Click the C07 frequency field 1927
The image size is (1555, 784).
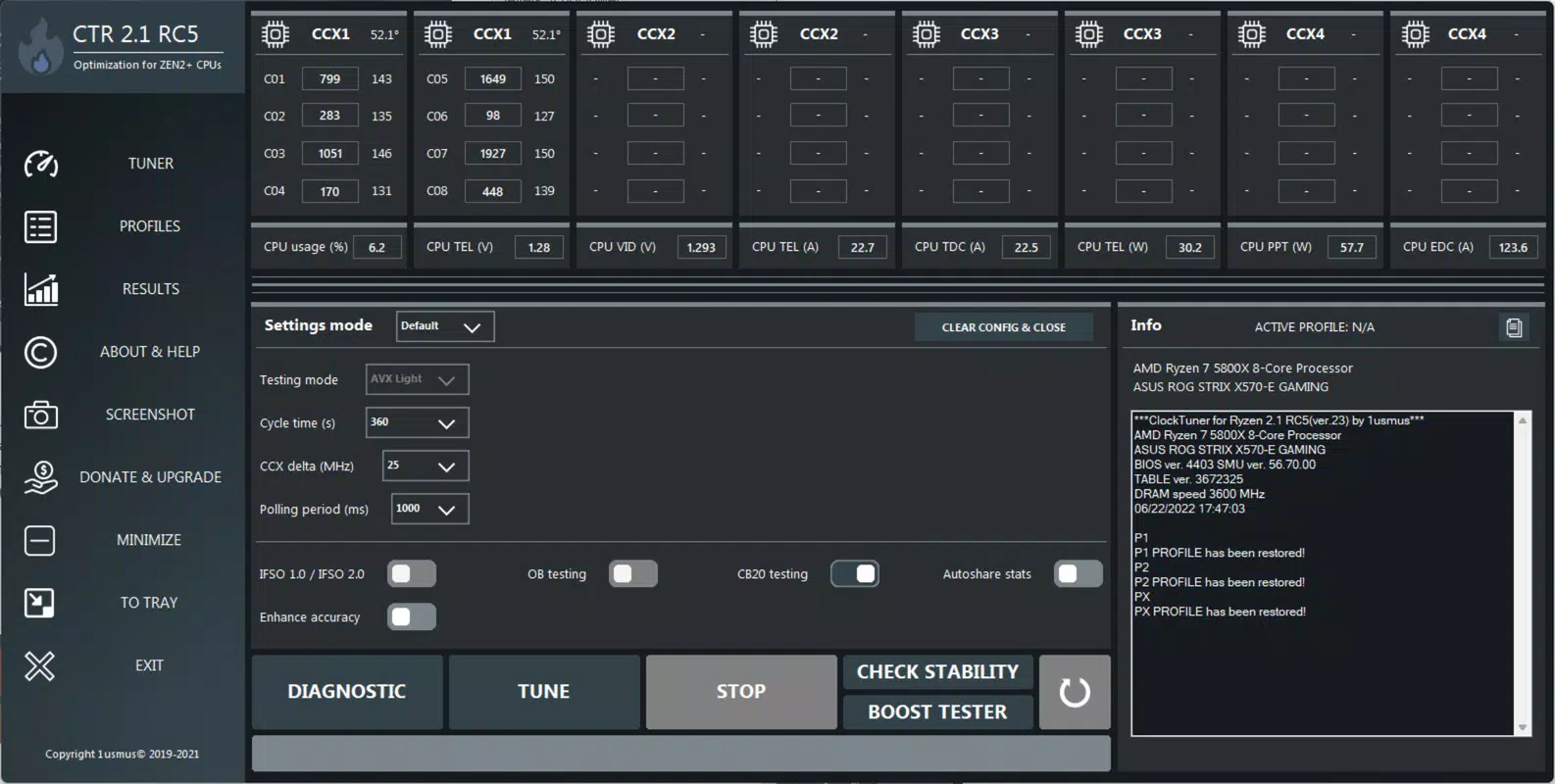(492, 153)
